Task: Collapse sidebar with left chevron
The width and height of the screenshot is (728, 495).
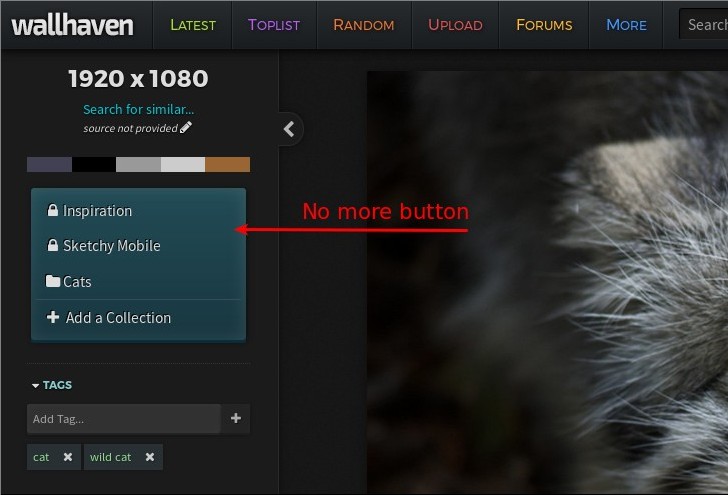Action: [x=290, y=129]
